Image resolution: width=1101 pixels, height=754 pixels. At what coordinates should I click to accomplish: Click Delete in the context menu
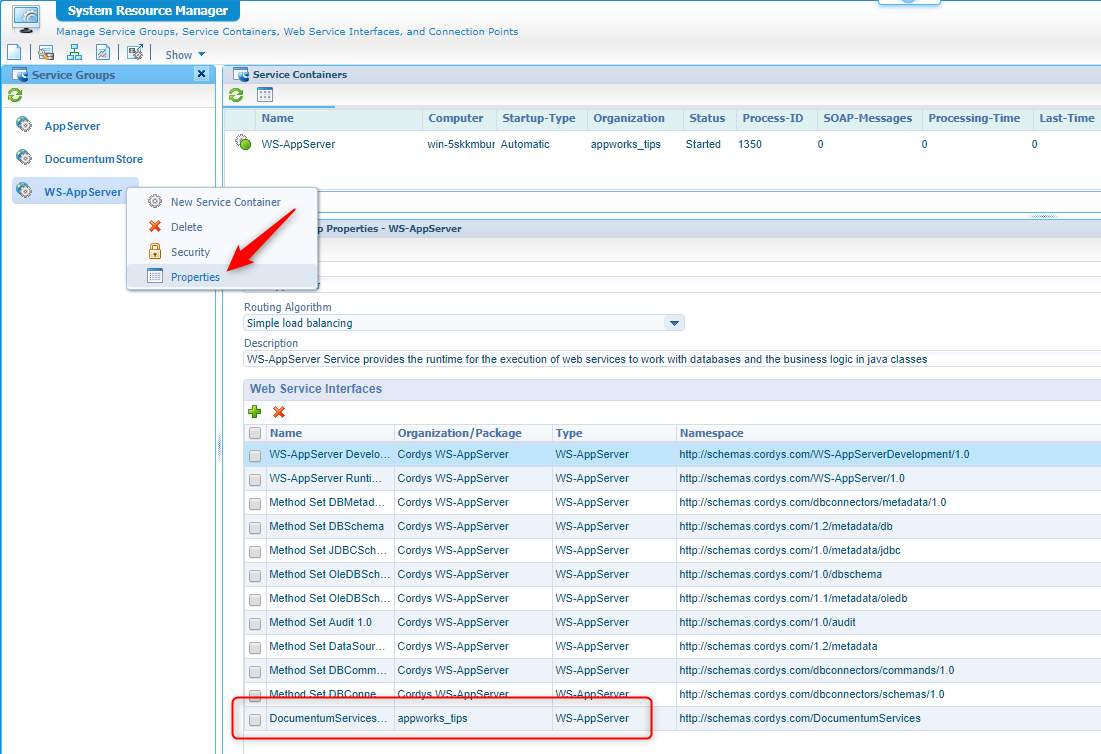(x=186, y=227)
